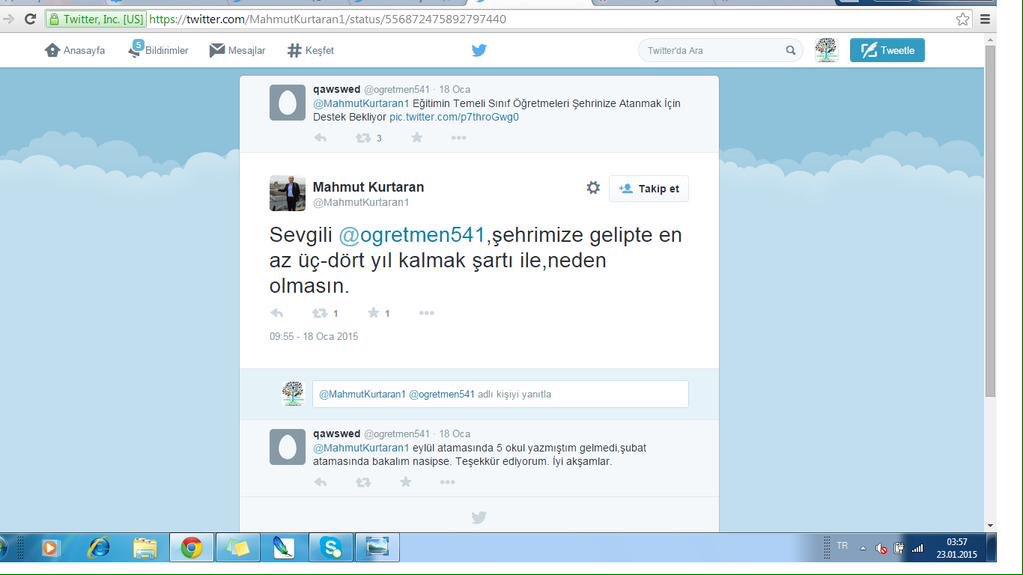Screen dimensions: 1023x575
Task: Open more options on last qawswed tweet
Action: (x=447, y=482)
